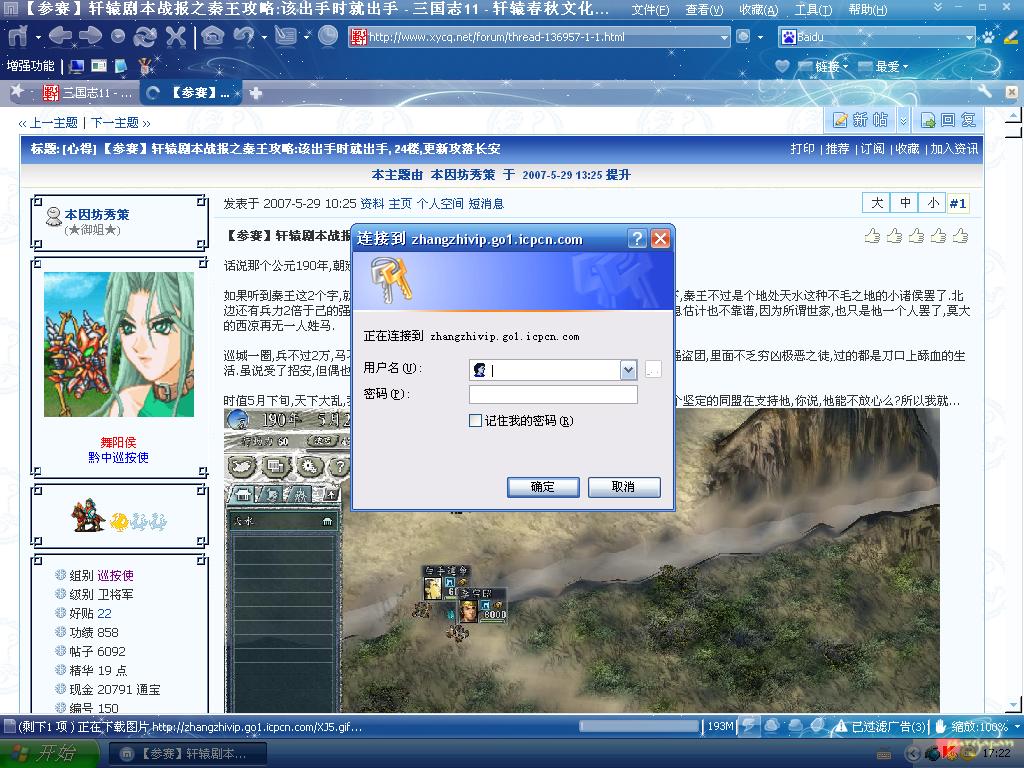Click the password 密码 input field
The width and height of the screenshot is (1024, 768).
(553, 394)
